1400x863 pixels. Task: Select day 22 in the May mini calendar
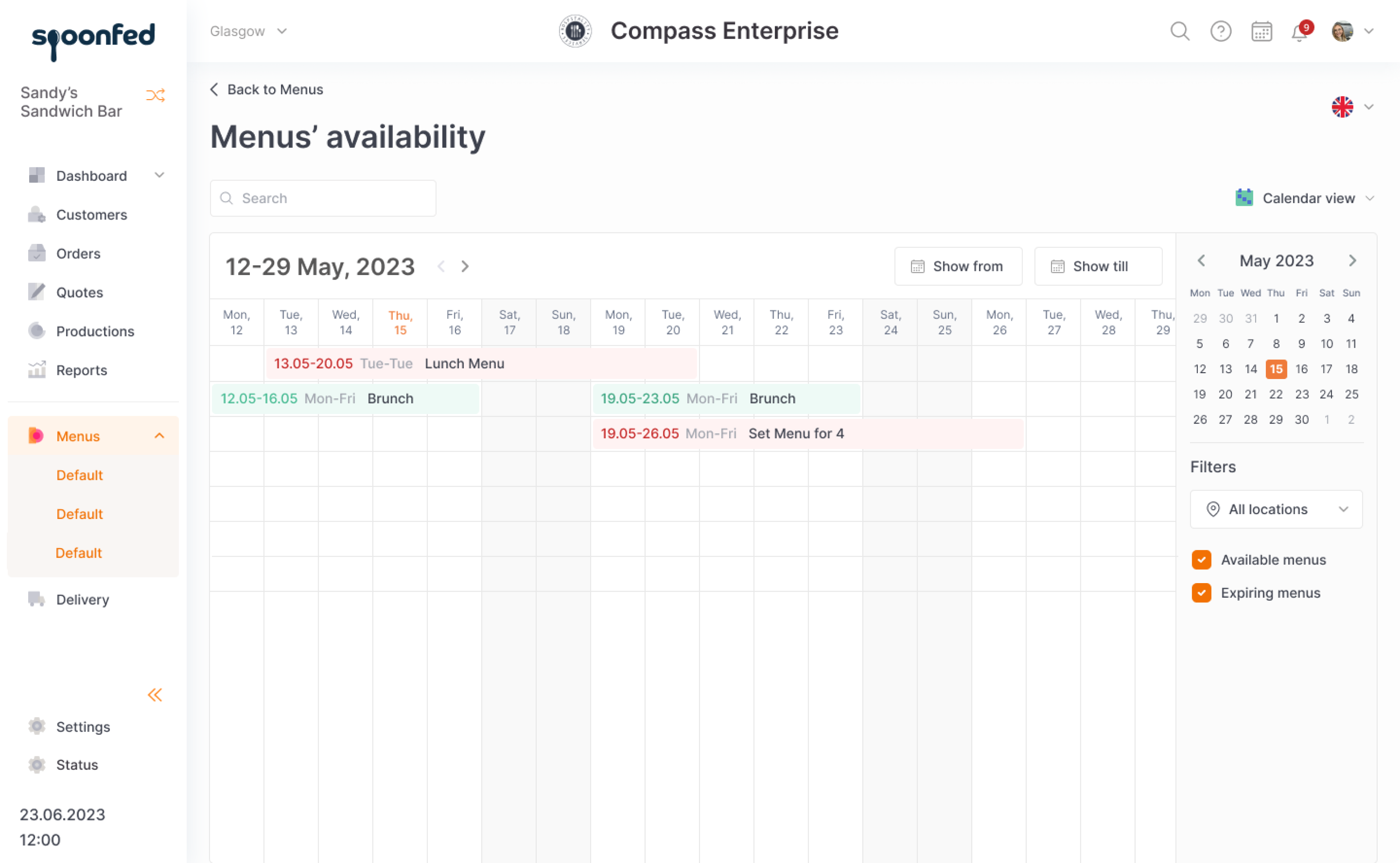click(x=1276, y=394)
